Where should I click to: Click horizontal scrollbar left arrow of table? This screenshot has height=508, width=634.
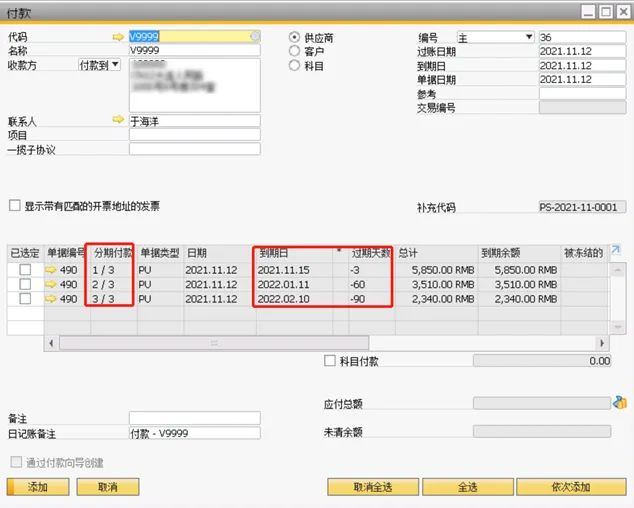pos(51,343)
